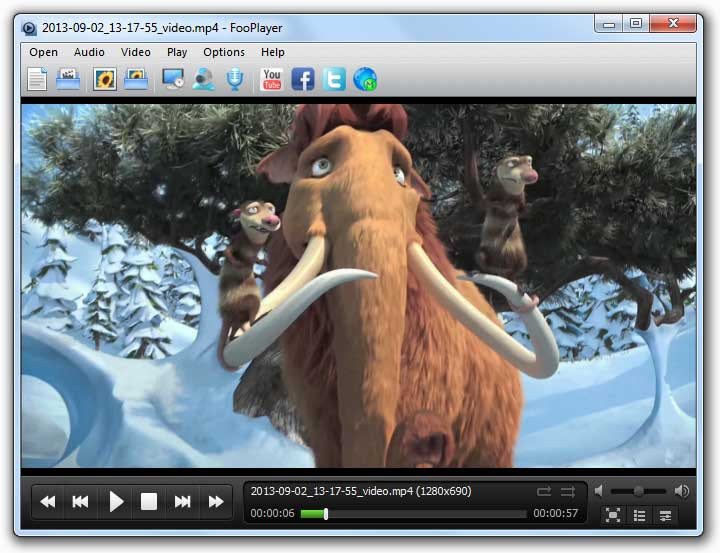Open the Help menu
The height and width of the screenshot is (553, 720).
tap(273, 52)
